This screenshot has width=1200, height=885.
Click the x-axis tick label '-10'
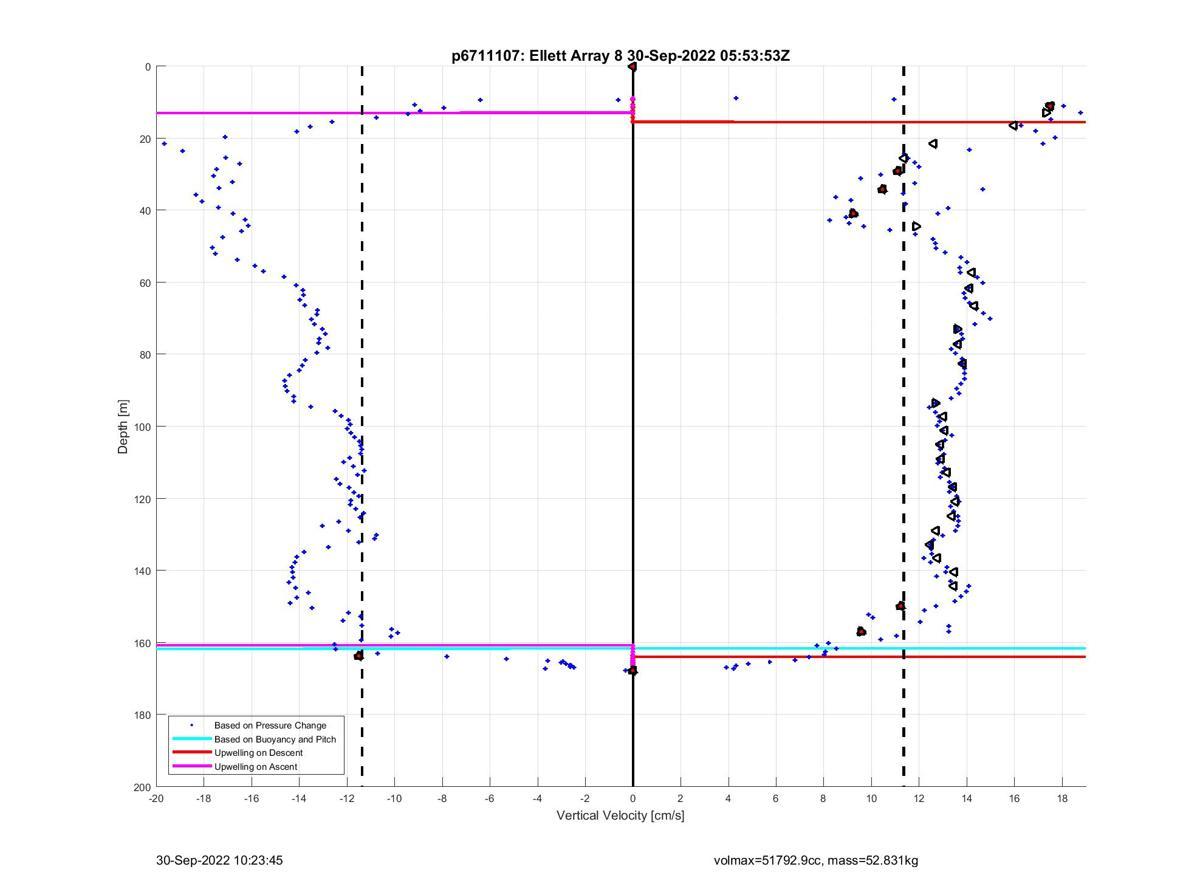(x=394, y=799)
